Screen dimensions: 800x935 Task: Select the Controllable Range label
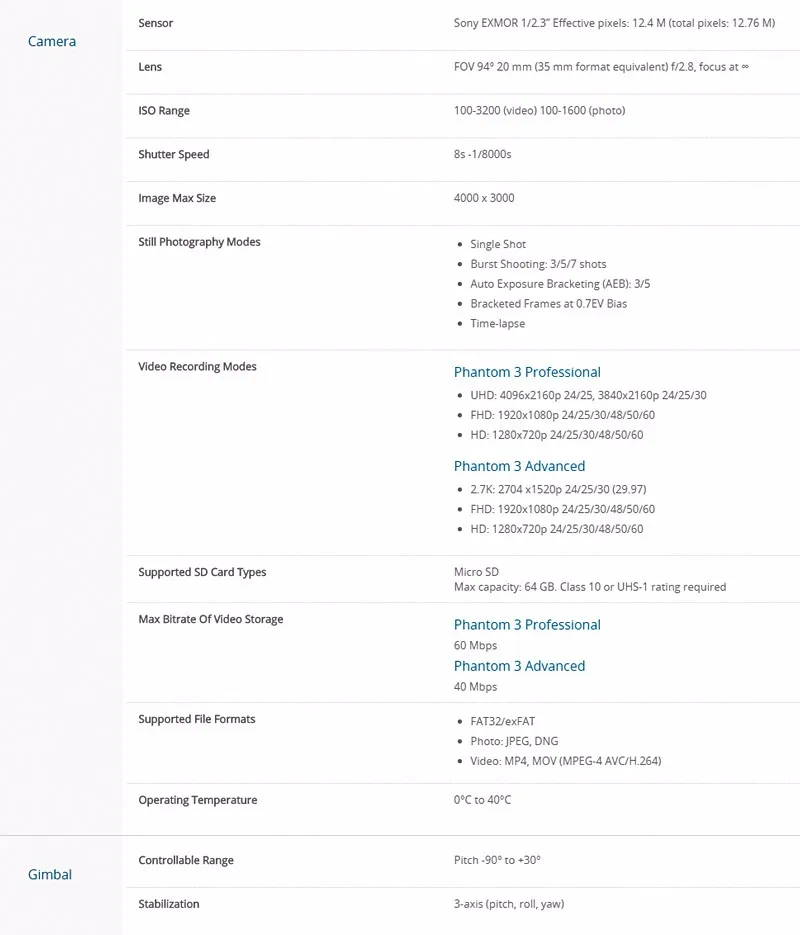[x=186, y=860]
